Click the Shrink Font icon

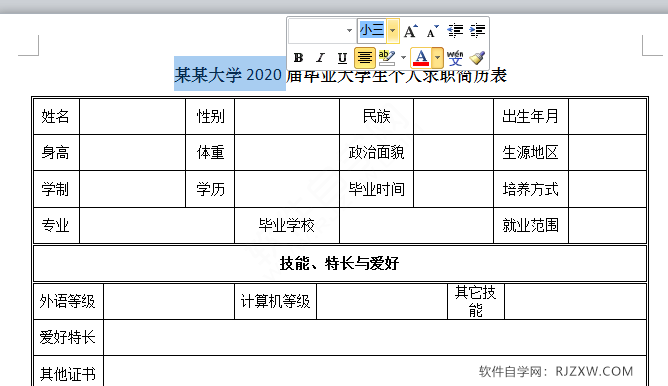[x=432, y=31]
